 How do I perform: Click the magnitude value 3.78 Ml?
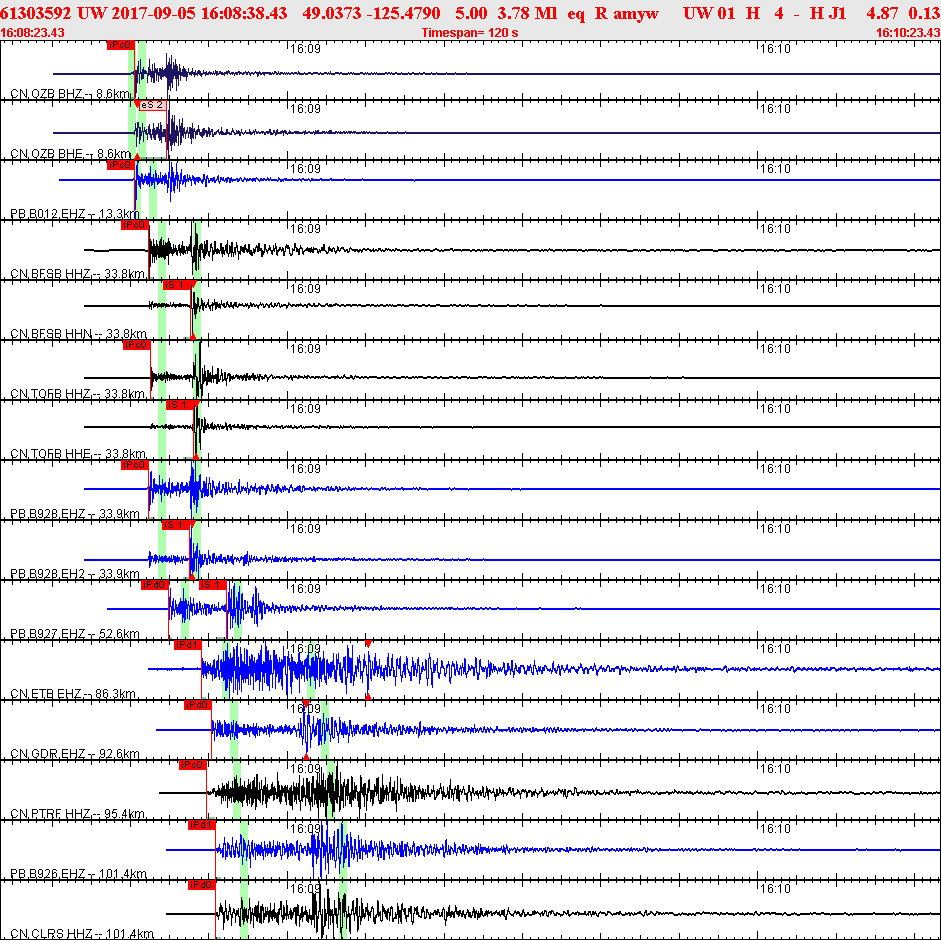click(527, 13)
